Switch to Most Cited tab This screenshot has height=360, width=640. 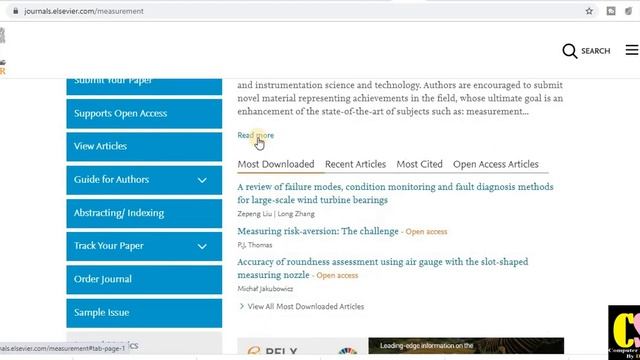pyautogui.click(x=419, y=164)
